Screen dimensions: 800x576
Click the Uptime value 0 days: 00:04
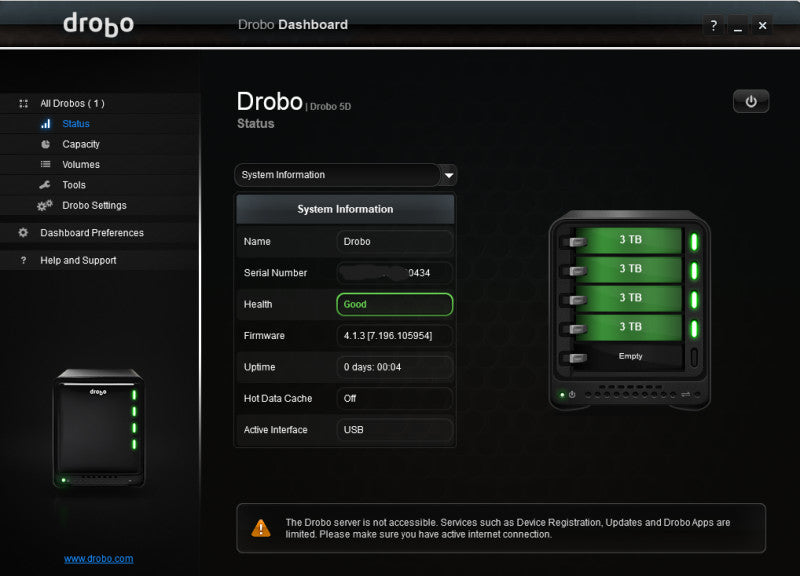coord(394,367)
